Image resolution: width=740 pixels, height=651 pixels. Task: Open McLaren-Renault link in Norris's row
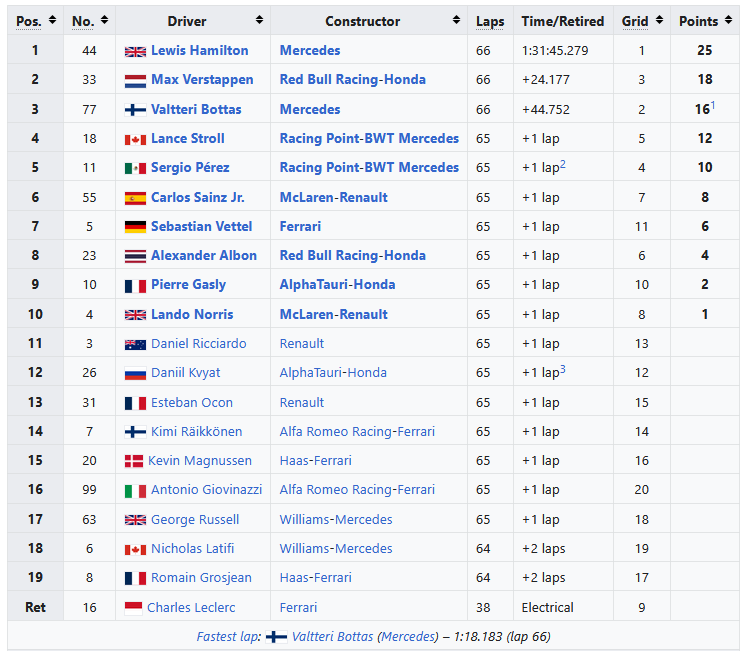tap(334, 314)
